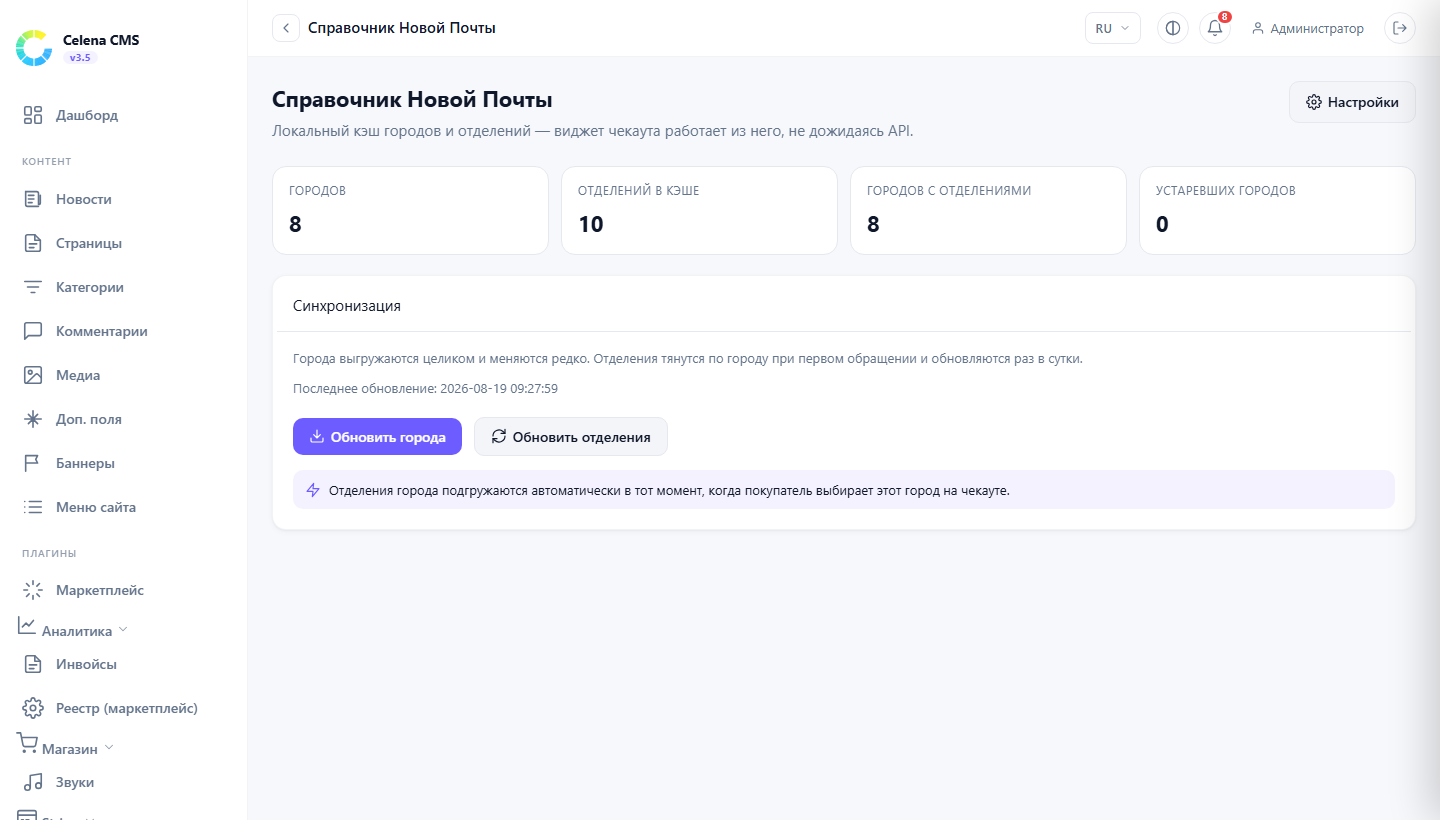
Task: Click the Маркетплейс loader icon
Action: click(33, 590)
